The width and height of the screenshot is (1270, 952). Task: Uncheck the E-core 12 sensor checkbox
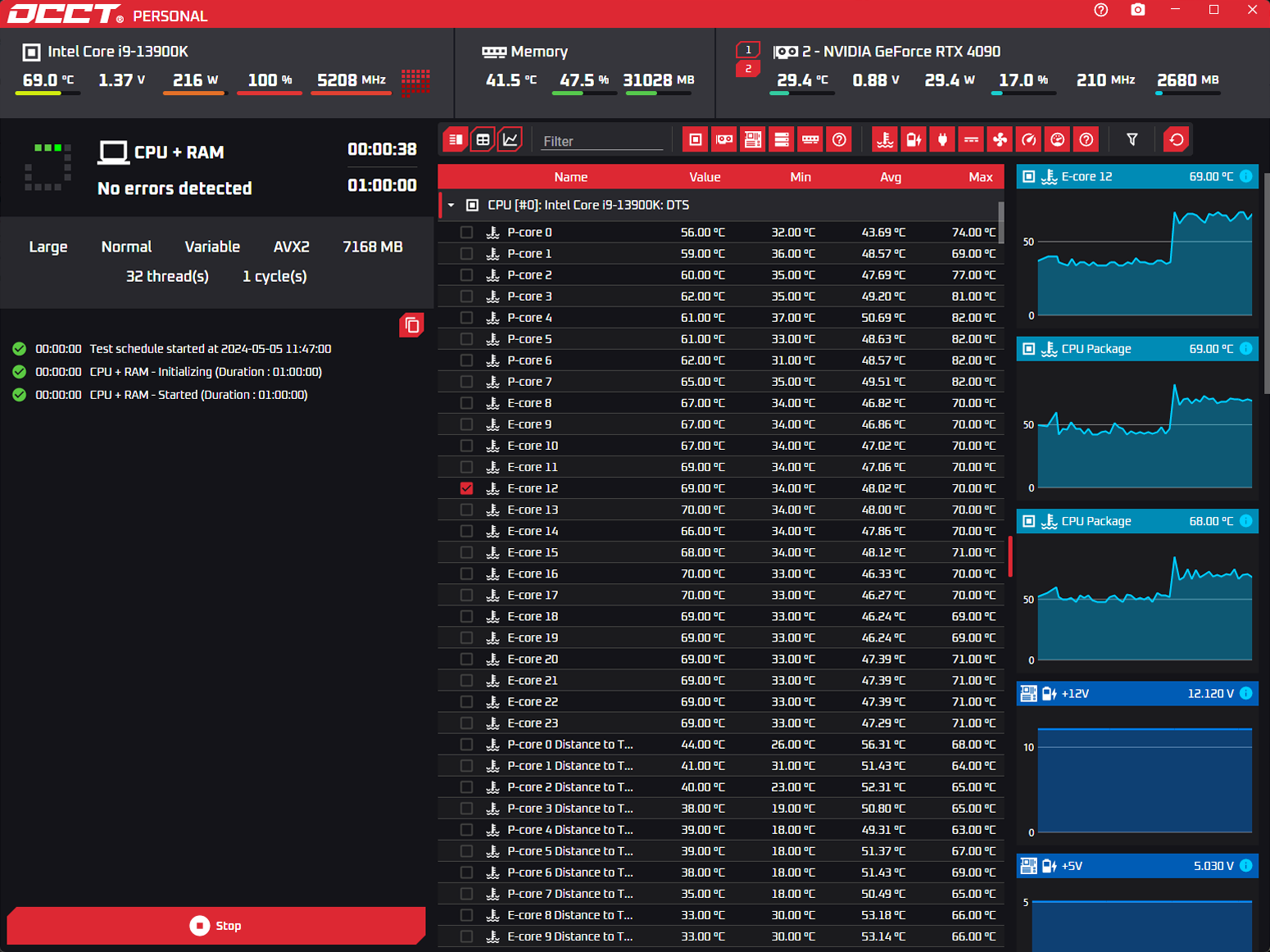(x=466, y=487)
